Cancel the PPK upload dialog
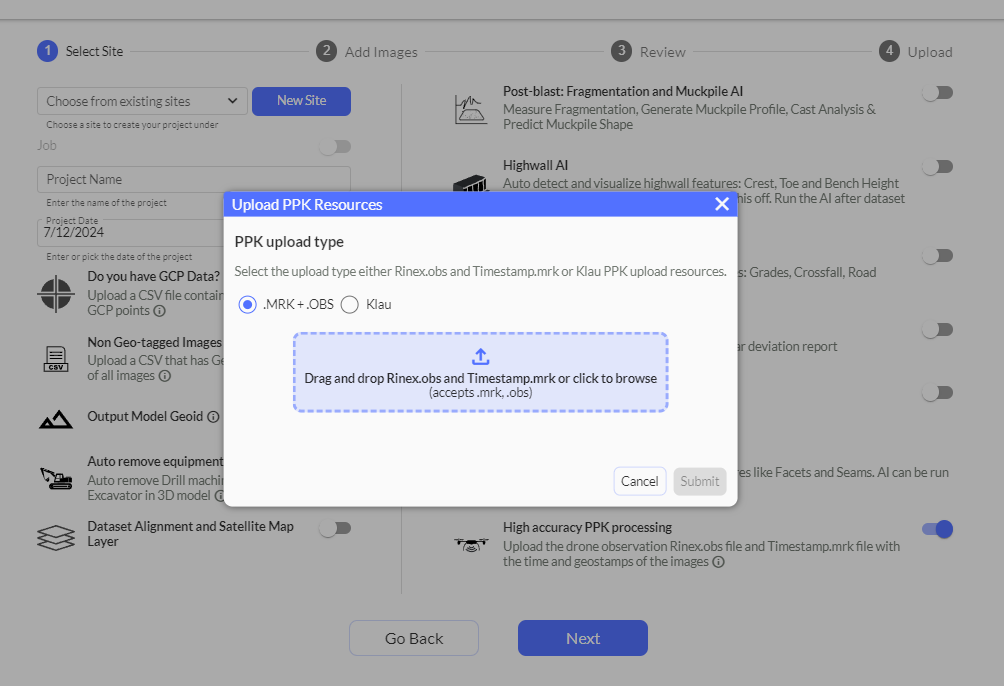The height and width of the screenshot is (686, 1004). 639,481
